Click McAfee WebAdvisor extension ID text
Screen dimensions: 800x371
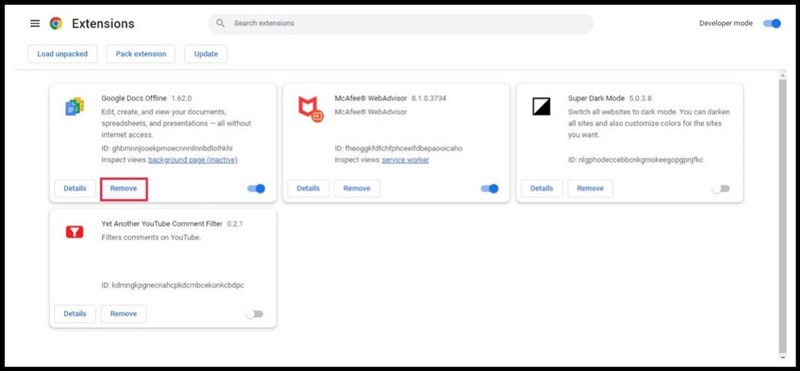398,149
